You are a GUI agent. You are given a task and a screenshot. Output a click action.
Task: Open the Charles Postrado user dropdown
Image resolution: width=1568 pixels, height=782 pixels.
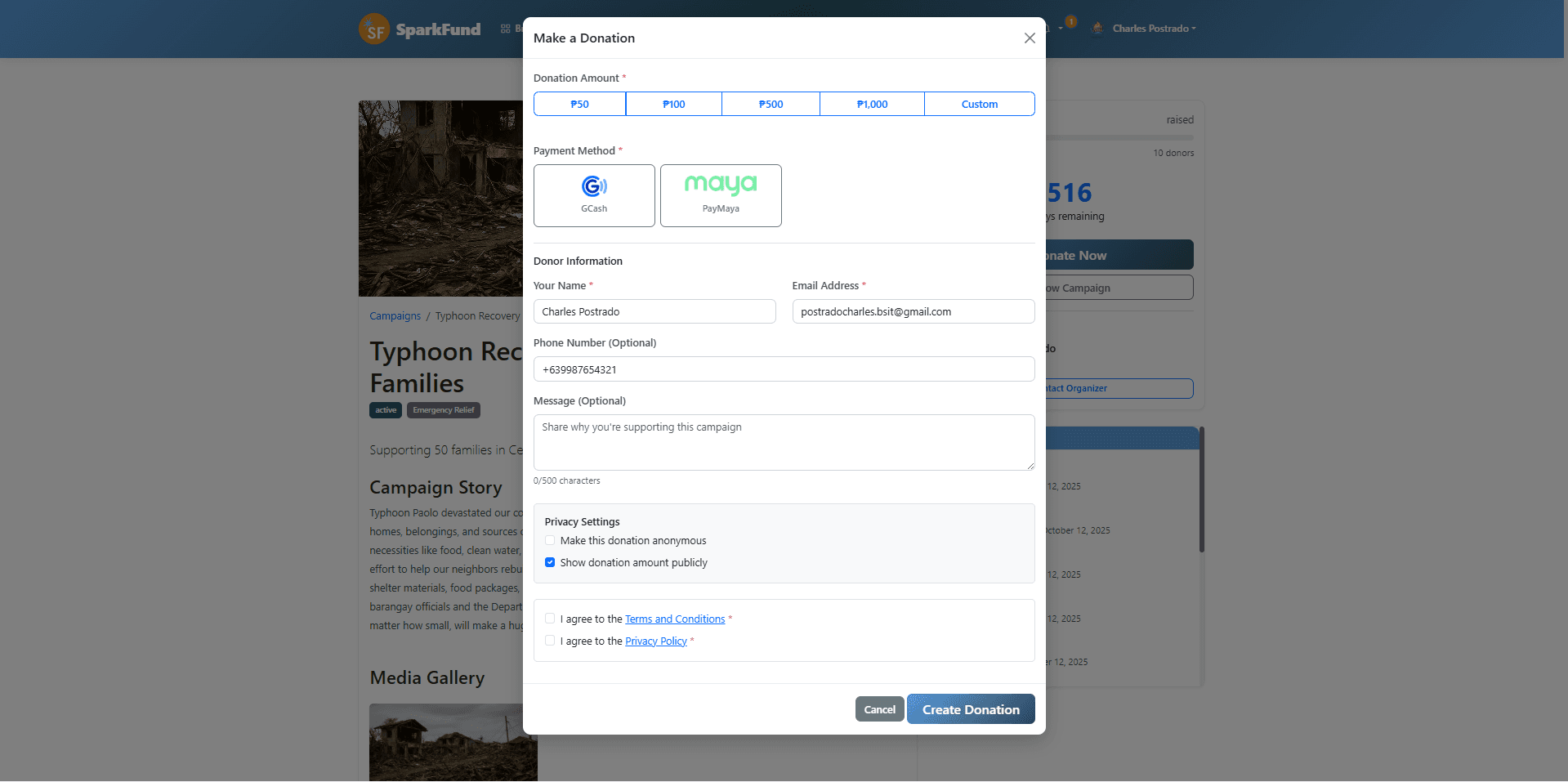(x=1154, y=29)
